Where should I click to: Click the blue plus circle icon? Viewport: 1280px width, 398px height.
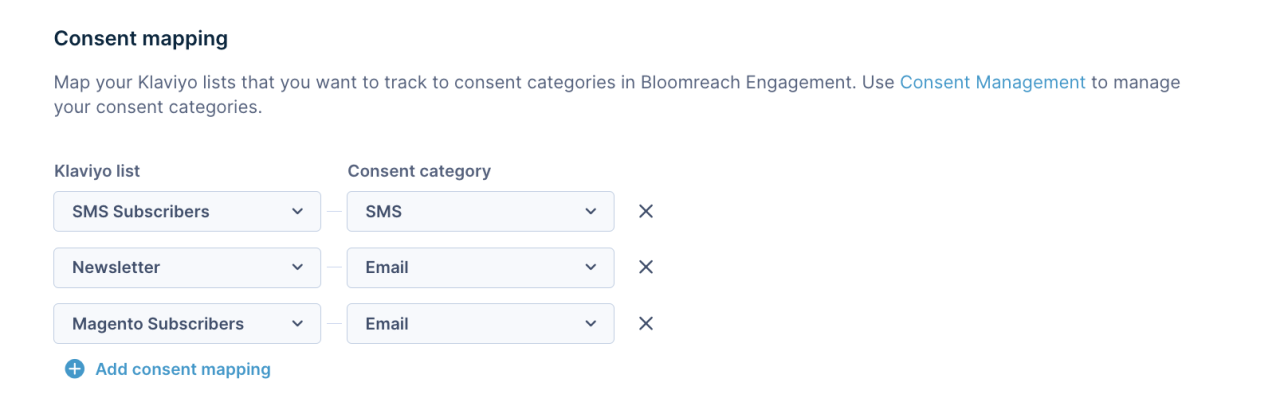coord(75,369)
